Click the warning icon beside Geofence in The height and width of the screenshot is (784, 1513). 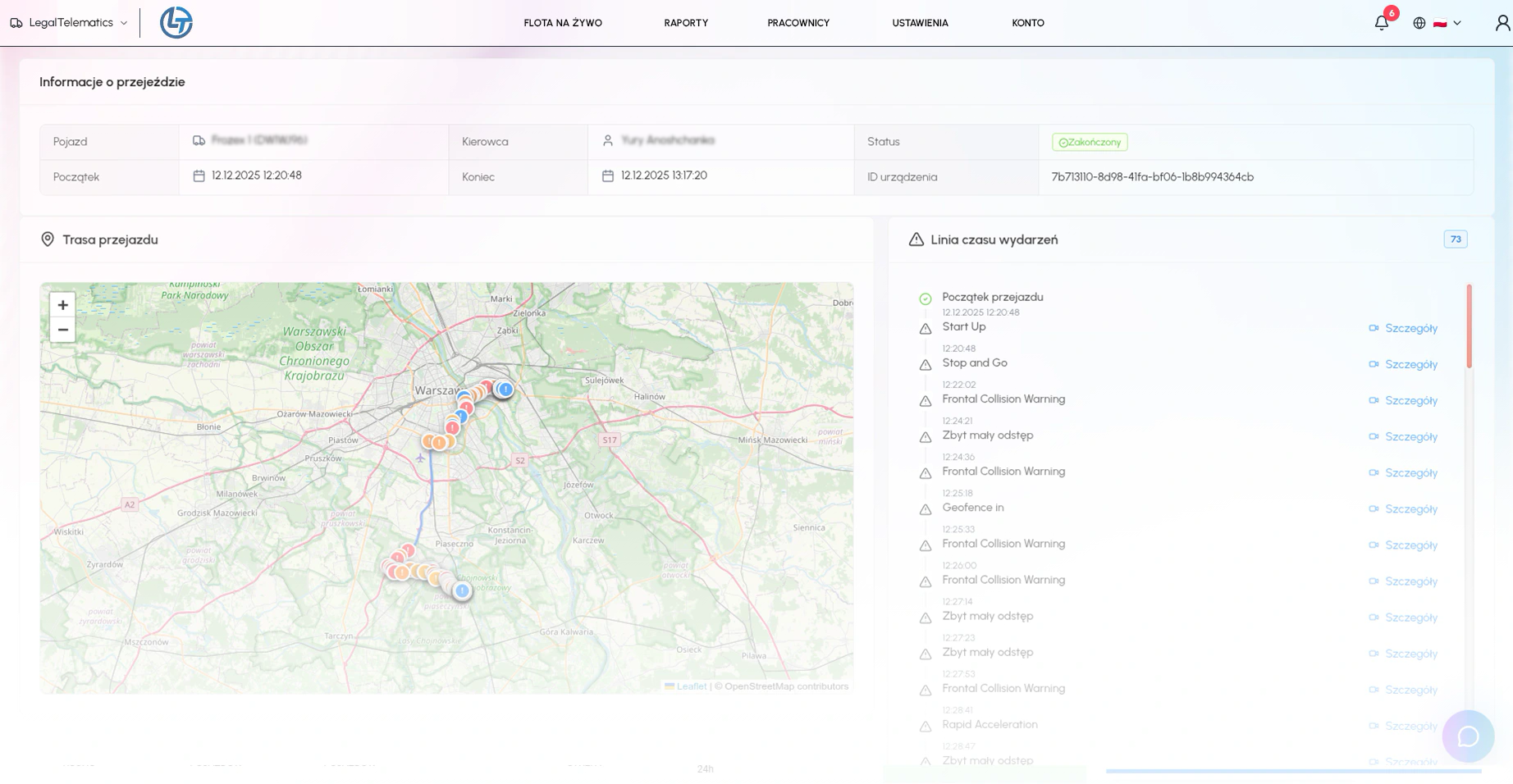(926, 509)
